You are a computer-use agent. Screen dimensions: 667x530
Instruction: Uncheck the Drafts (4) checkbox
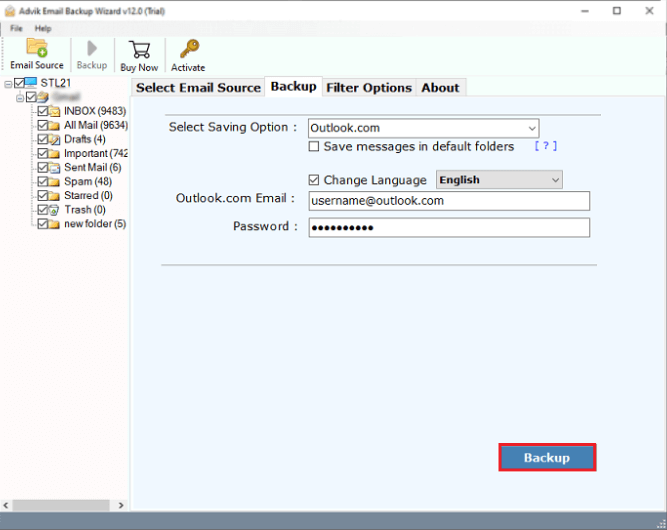(43, 139)
